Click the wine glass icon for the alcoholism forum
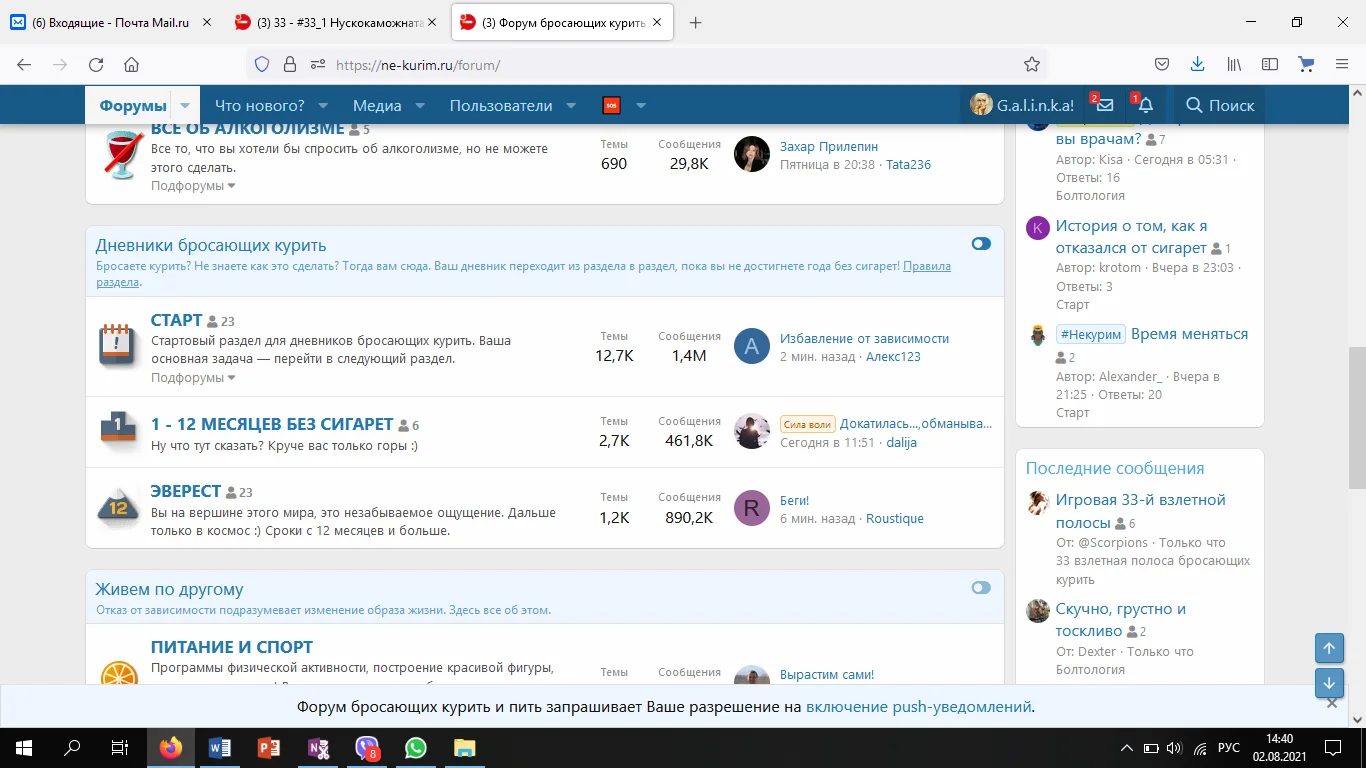Viewport: 1366px width, 768px height. (125, 155)
